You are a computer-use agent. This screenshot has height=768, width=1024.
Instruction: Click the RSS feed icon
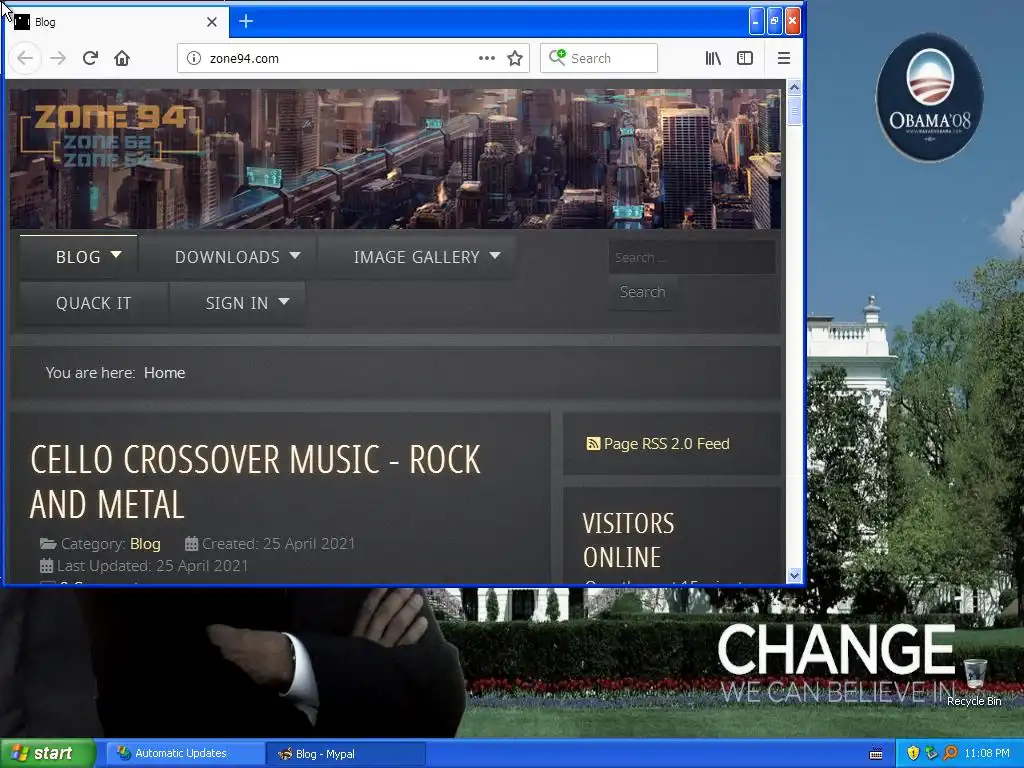(x=593, y=444)
